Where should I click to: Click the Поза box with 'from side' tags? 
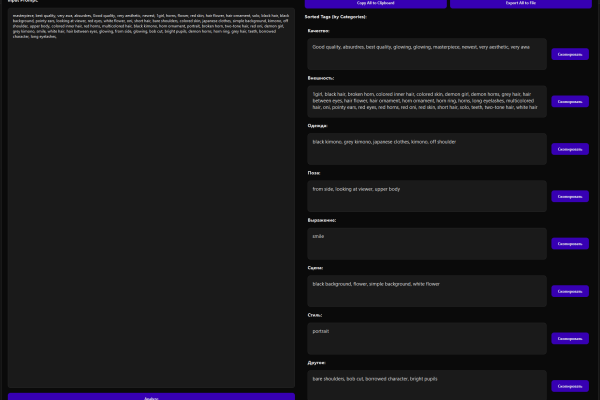point(427,196)
